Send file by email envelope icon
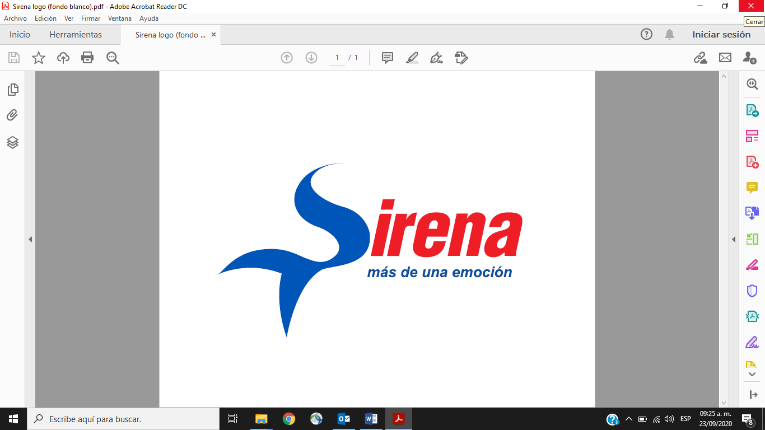 coord(726,58)
